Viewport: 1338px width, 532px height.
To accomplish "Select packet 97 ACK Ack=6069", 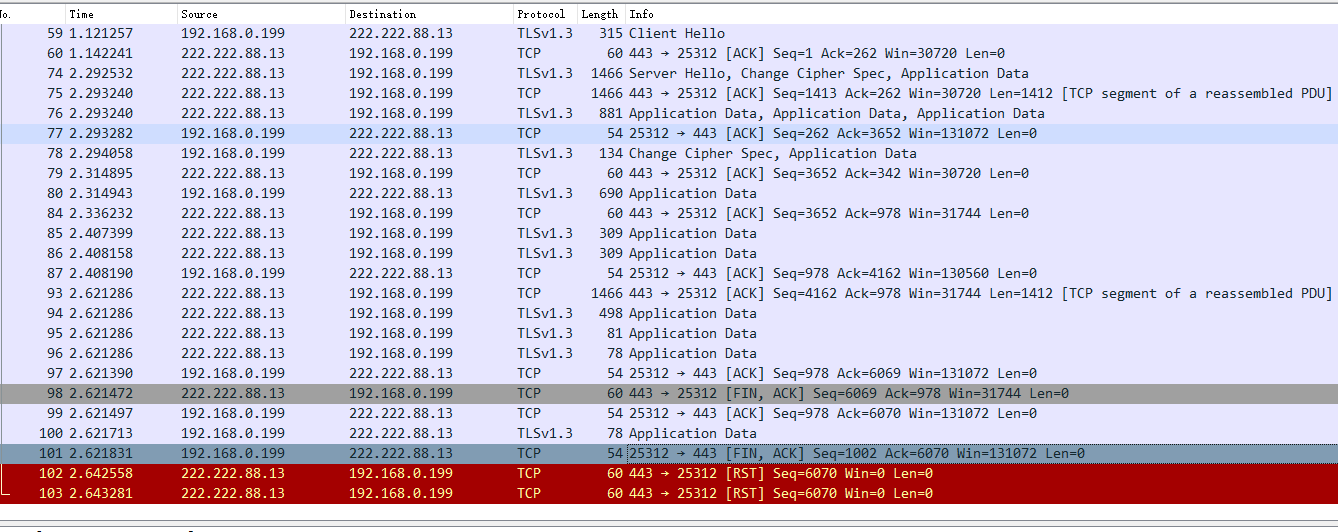I will pyautogui.click(x=669, y=374).
